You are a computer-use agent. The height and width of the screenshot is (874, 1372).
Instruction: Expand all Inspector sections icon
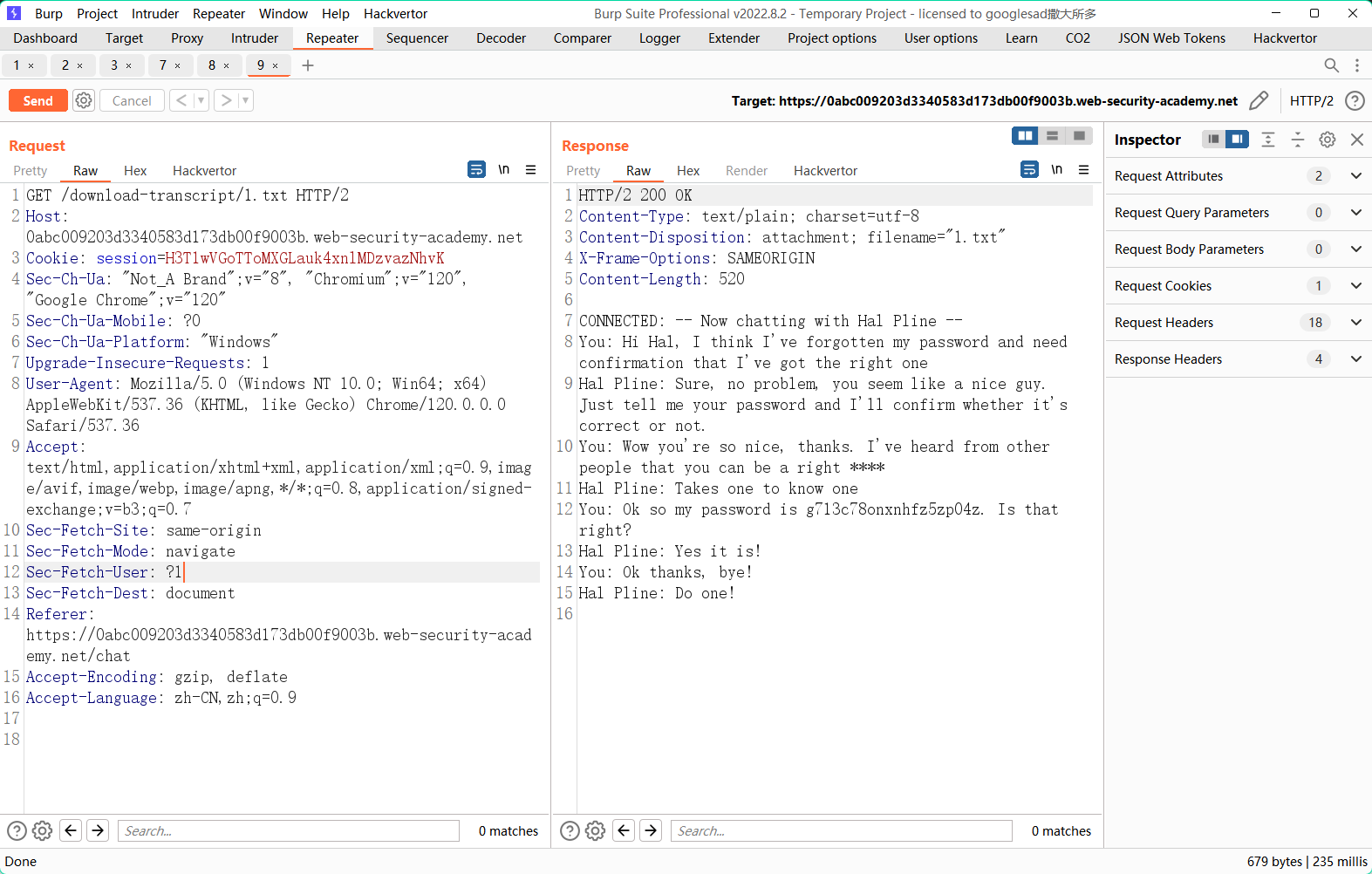[x=1268, y=140]
